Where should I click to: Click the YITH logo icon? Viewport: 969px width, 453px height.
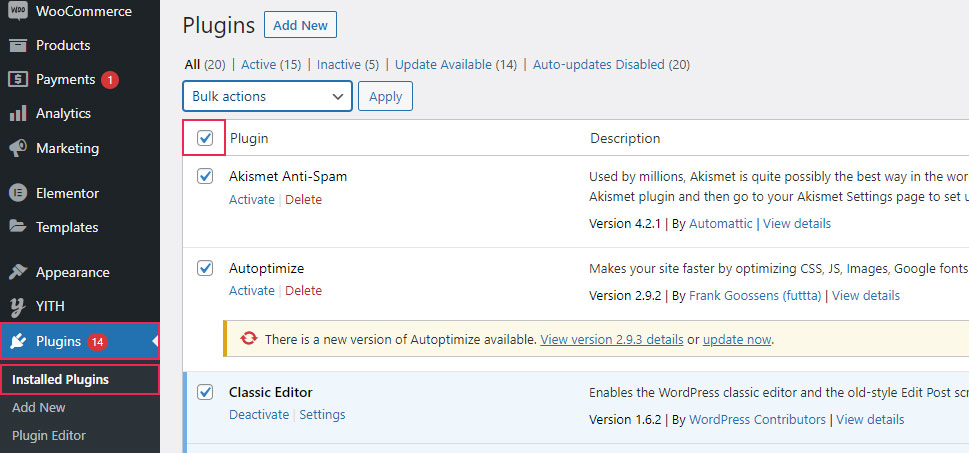coord(19,306)
